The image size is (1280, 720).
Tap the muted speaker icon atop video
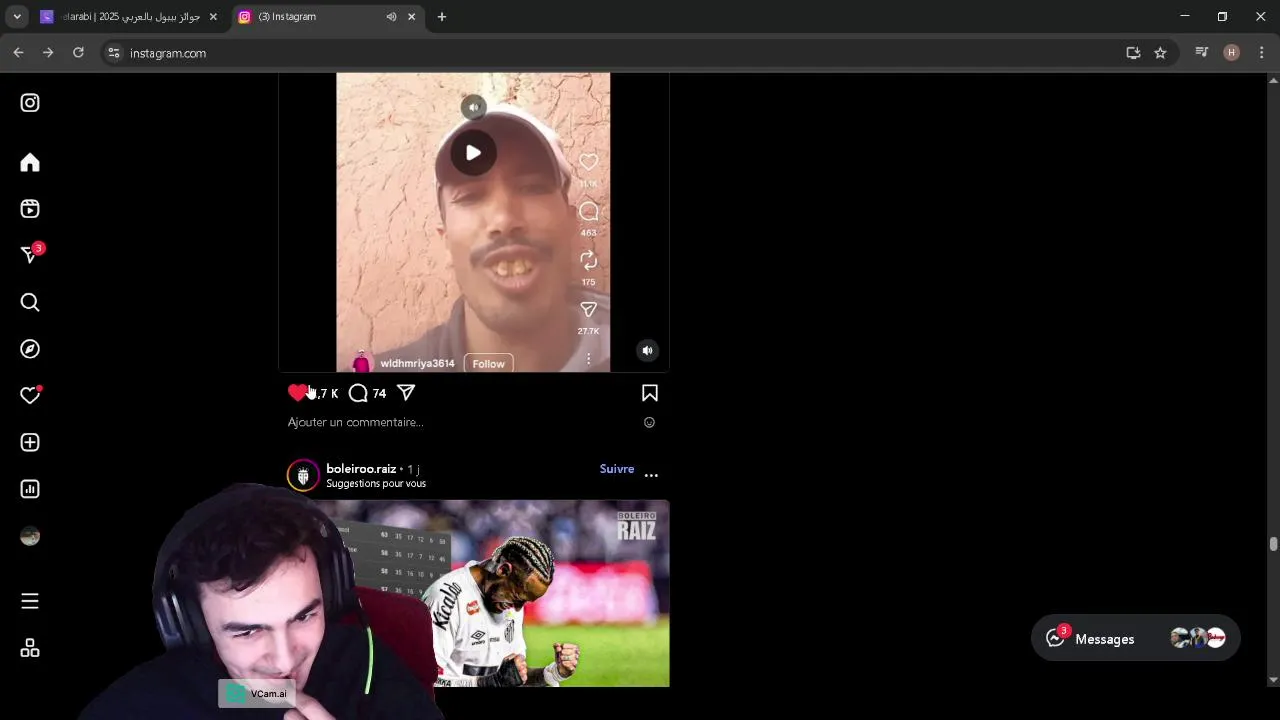[473, 107]
